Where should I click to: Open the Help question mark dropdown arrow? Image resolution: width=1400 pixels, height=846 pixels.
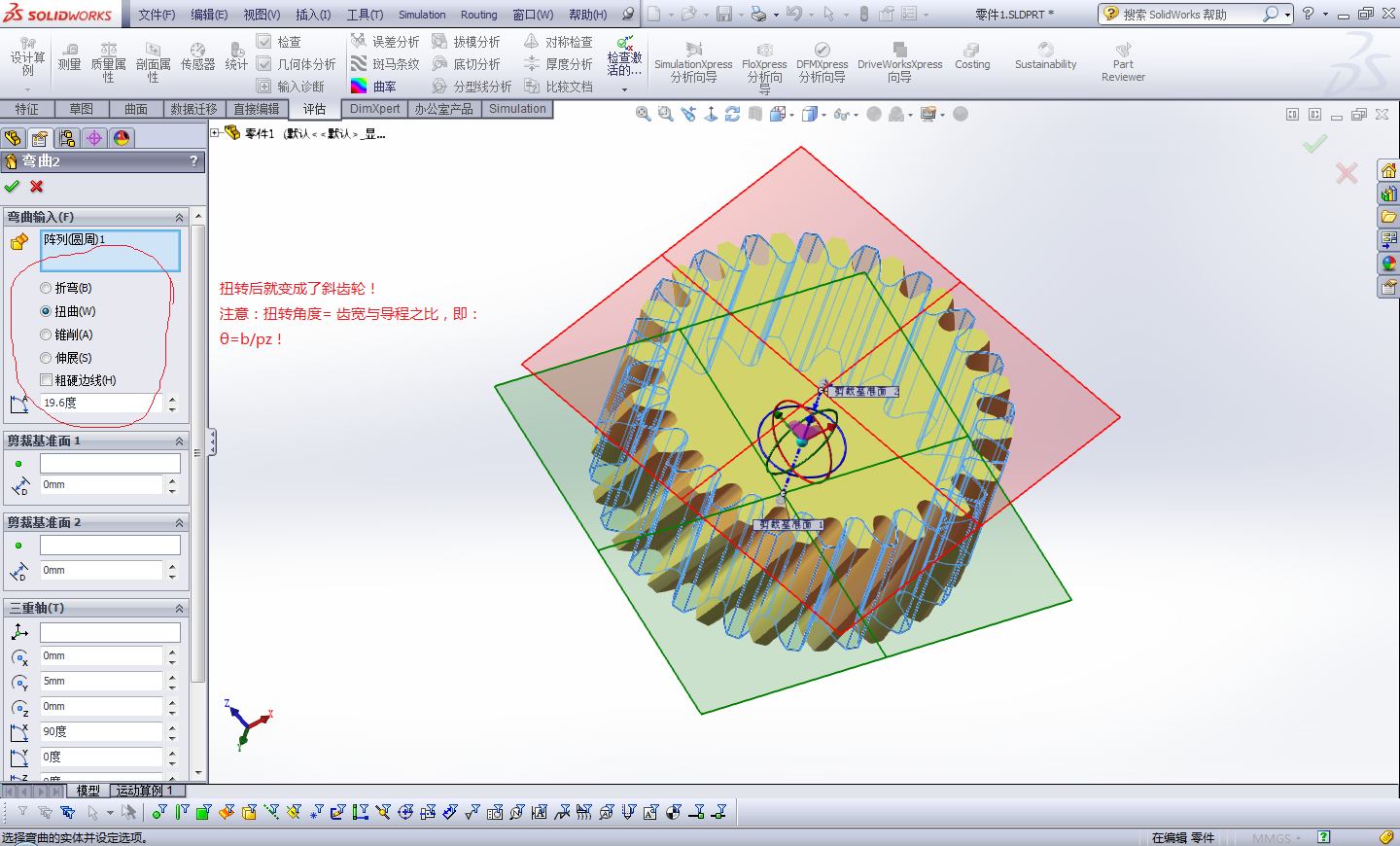1324,15
